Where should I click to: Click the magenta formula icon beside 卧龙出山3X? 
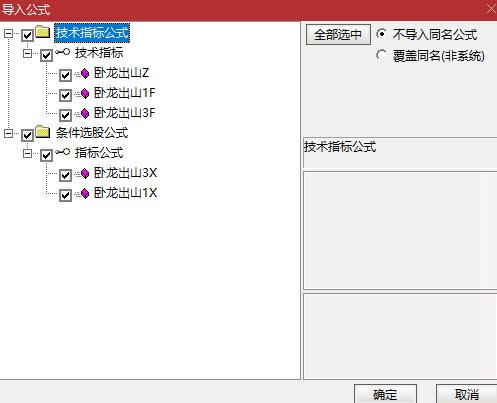[x=85, y=174]
